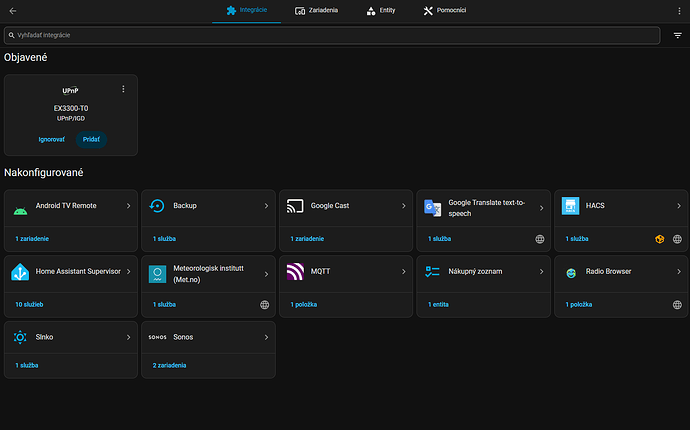Click the Android TV Remote icon
Screen dimensions: 690x430
coord(20,210)
